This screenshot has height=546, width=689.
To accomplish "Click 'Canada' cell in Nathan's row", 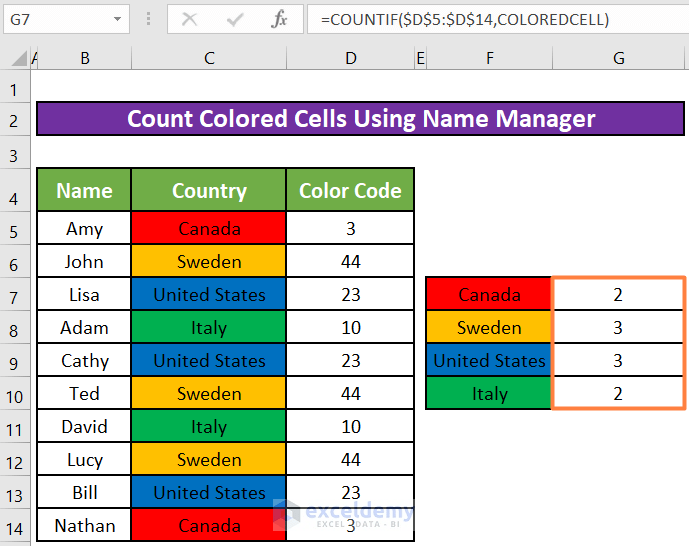I will click(209, 525).
